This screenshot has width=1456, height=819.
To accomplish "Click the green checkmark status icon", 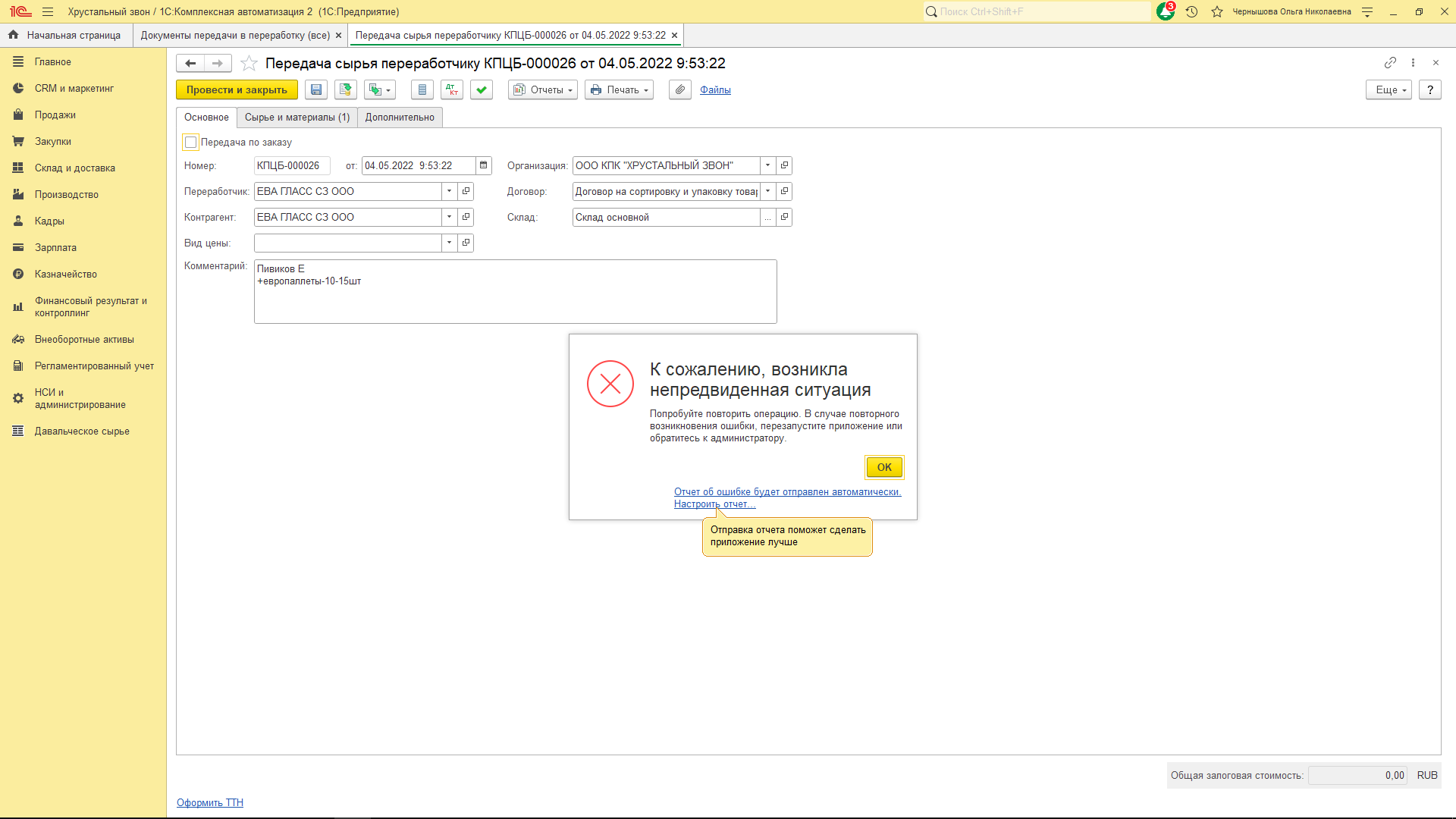I will [482, 89].
